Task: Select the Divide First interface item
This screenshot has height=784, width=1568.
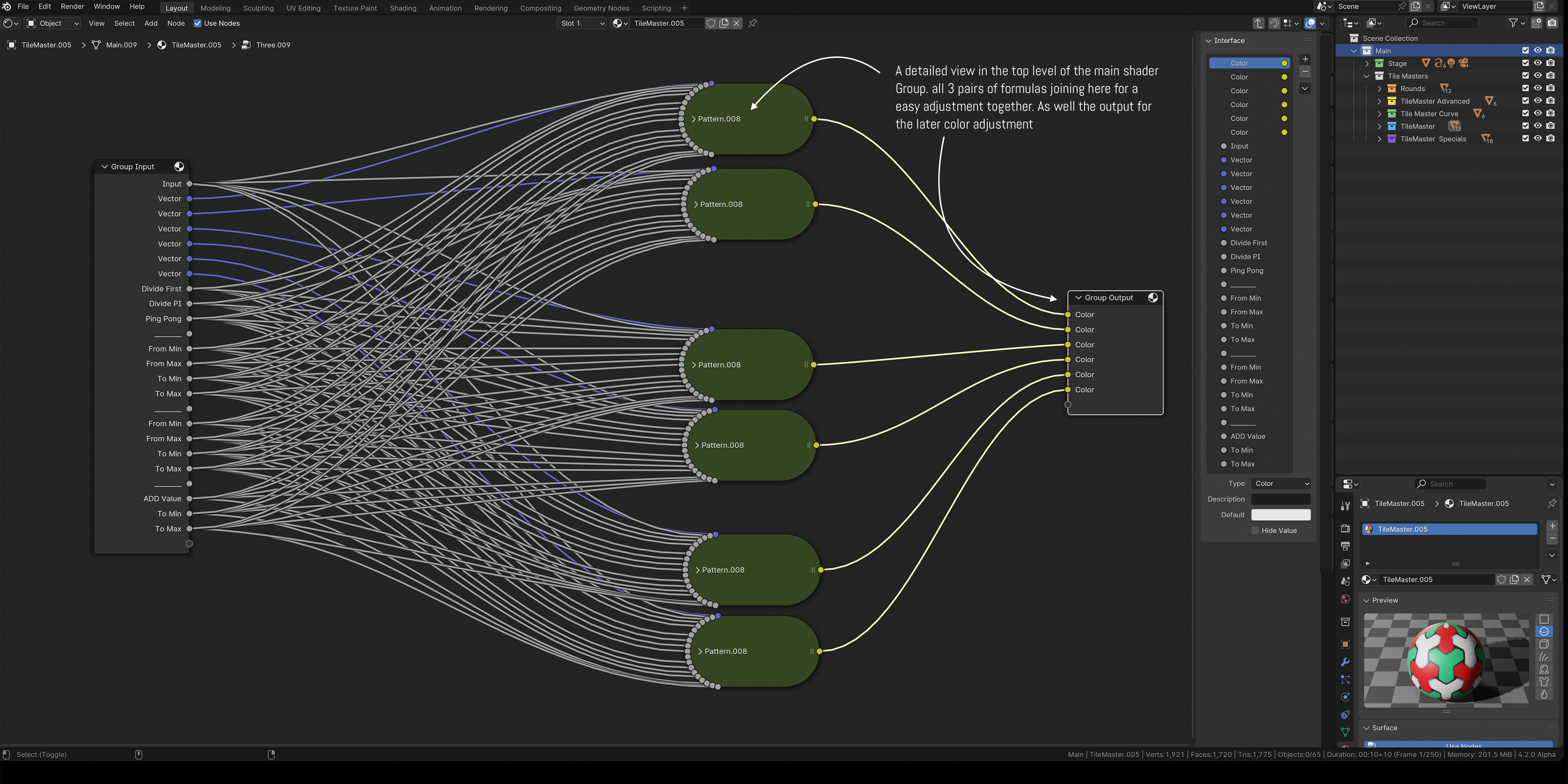Action: click(x=1249, y=243)
